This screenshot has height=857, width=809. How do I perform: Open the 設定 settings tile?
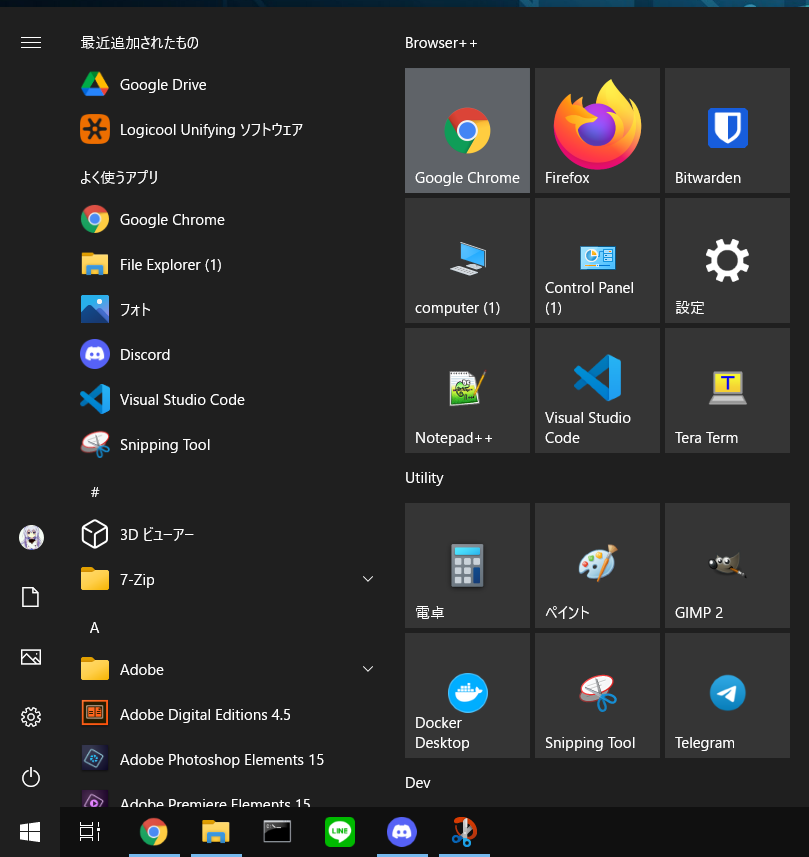727,260
